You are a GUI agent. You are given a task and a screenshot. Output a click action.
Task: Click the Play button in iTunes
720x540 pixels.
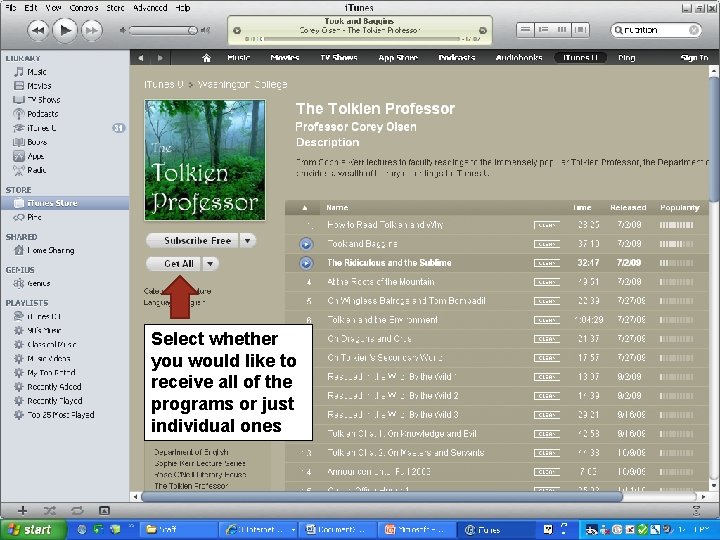click(x=65, y=30)
